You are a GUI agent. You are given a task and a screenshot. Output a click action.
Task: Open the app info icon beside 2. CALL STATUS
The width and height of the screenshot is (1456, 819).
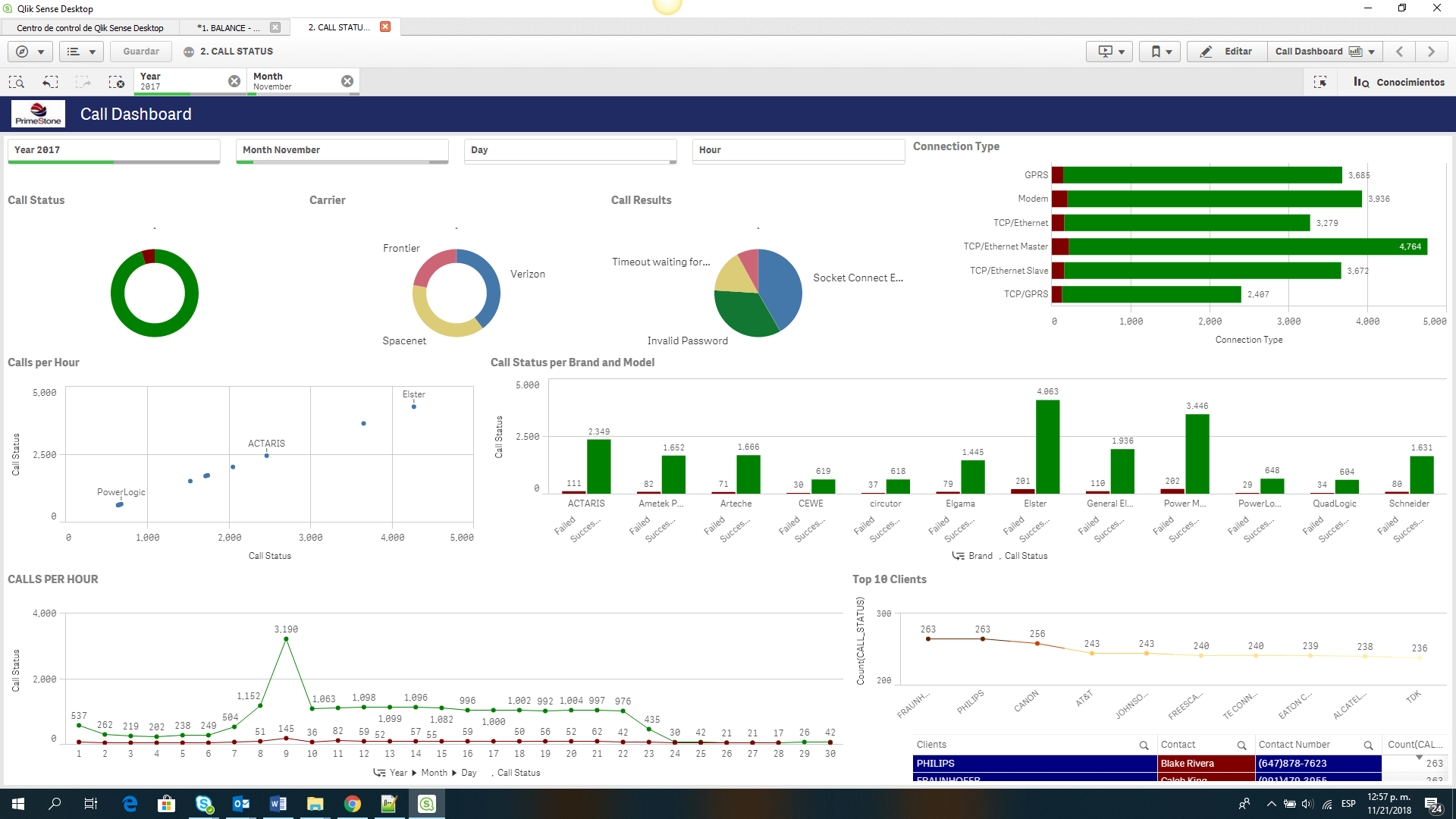(189, 52)
